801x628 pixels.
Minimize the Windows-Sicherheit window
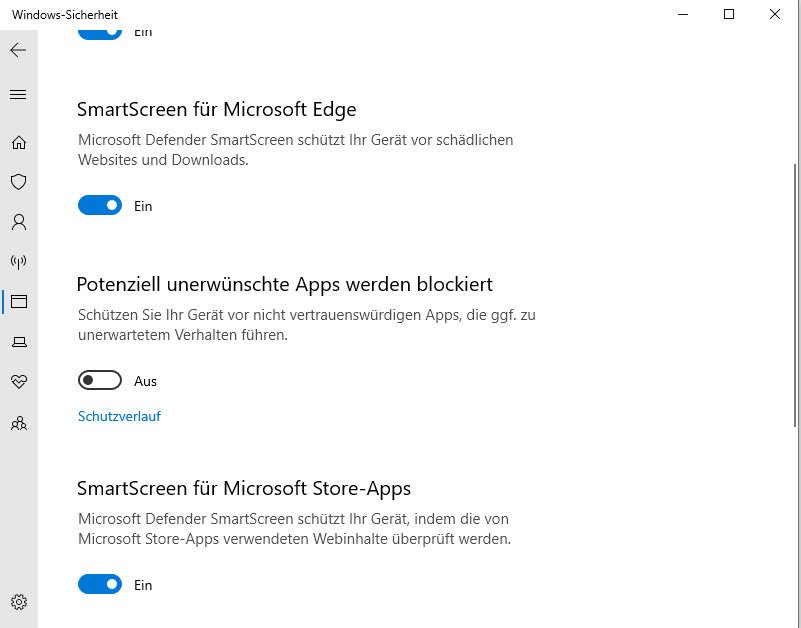coord(683,14)
